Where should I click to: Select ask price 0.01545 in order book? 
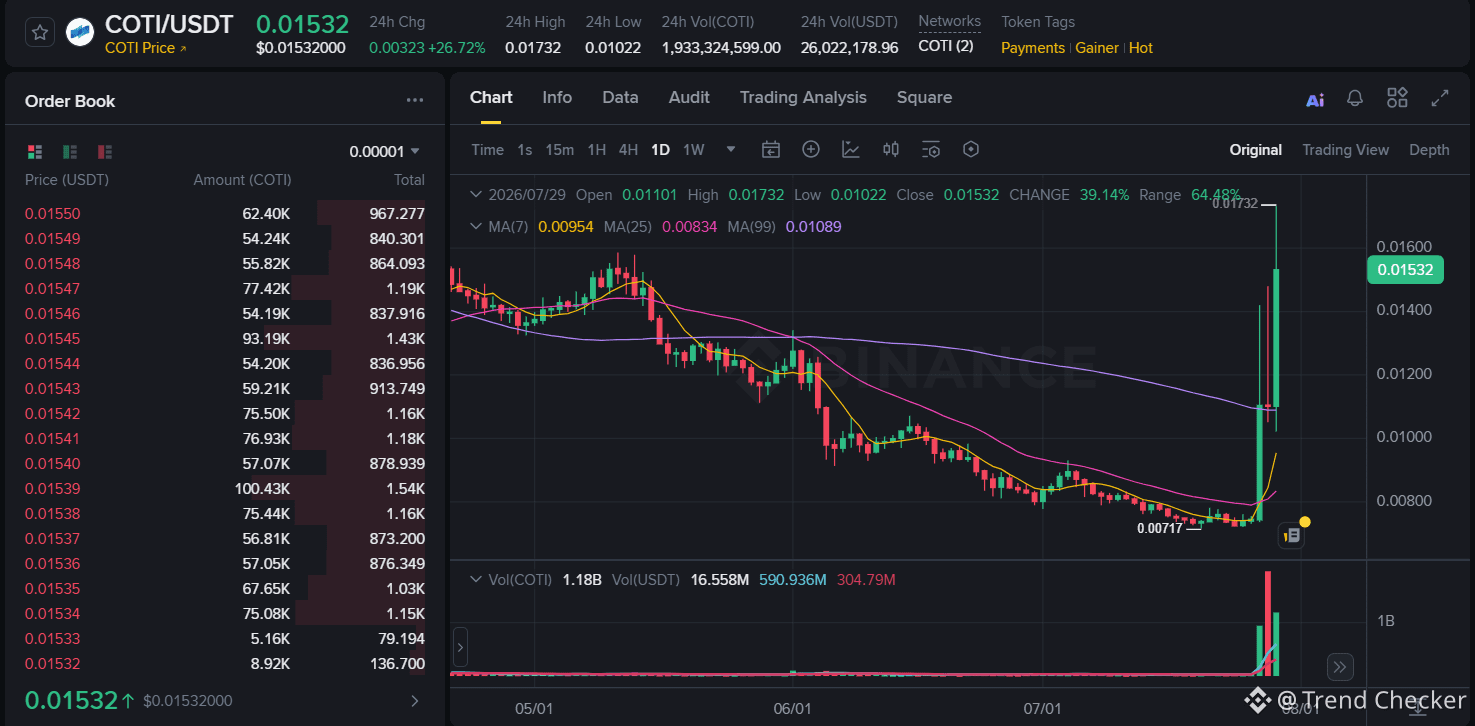pyautogui.click(x=52, y=339)
